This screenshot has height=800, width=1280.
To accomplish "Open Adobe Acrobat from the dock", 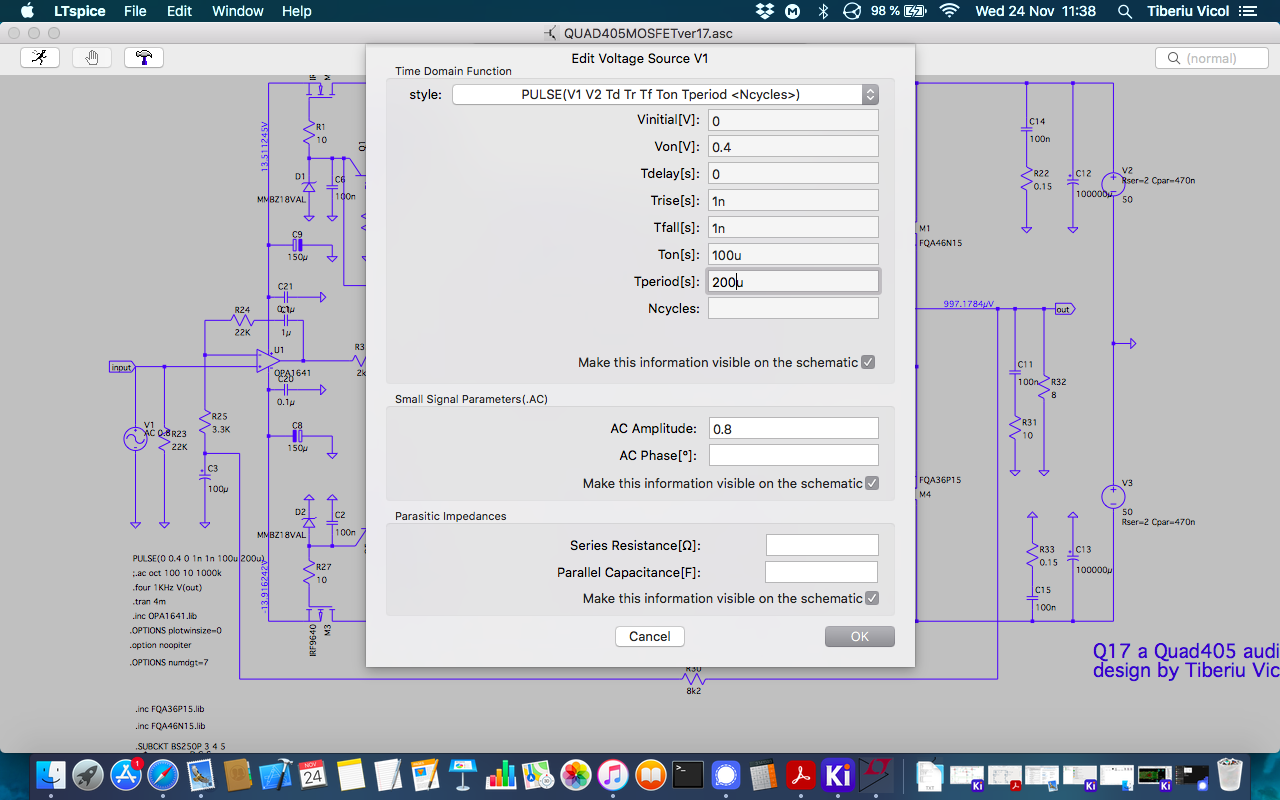I will 800,774.
